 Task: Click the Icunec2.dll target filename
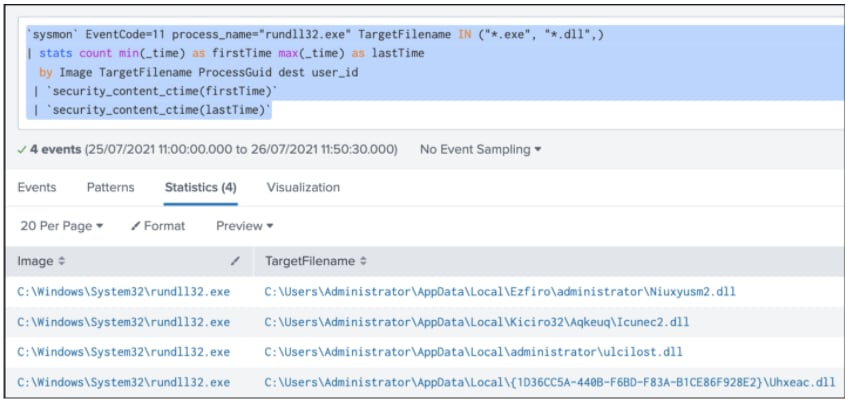(x=477, y=323)
